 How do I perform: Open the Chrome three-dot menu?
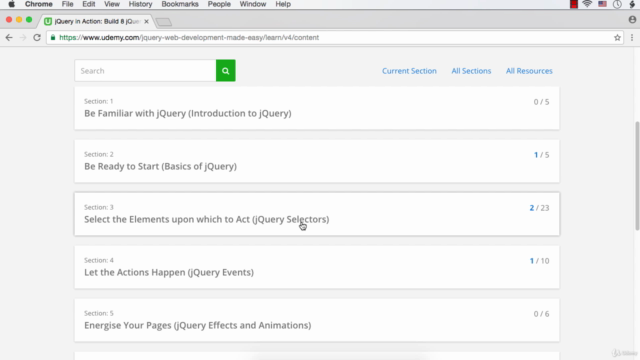(632, 38)
